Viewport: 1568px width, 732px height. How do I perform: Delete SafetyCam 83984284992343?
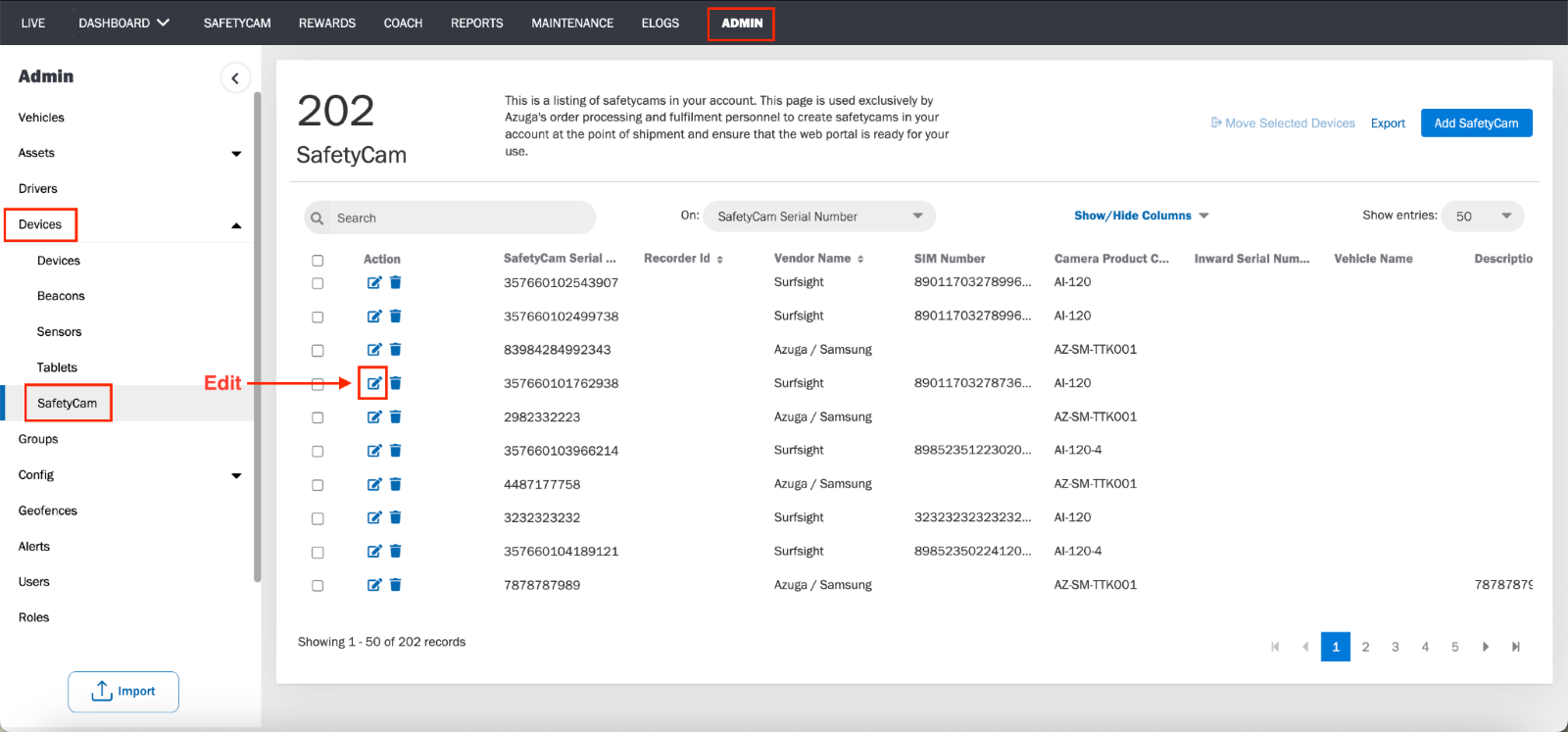click(396, 350)
